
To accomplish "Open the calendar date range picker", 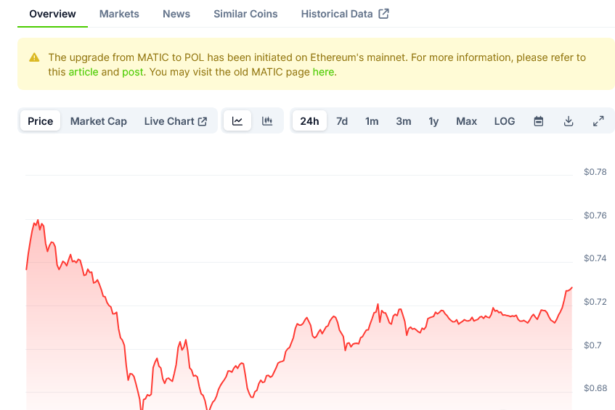I will tap(538, 121).
